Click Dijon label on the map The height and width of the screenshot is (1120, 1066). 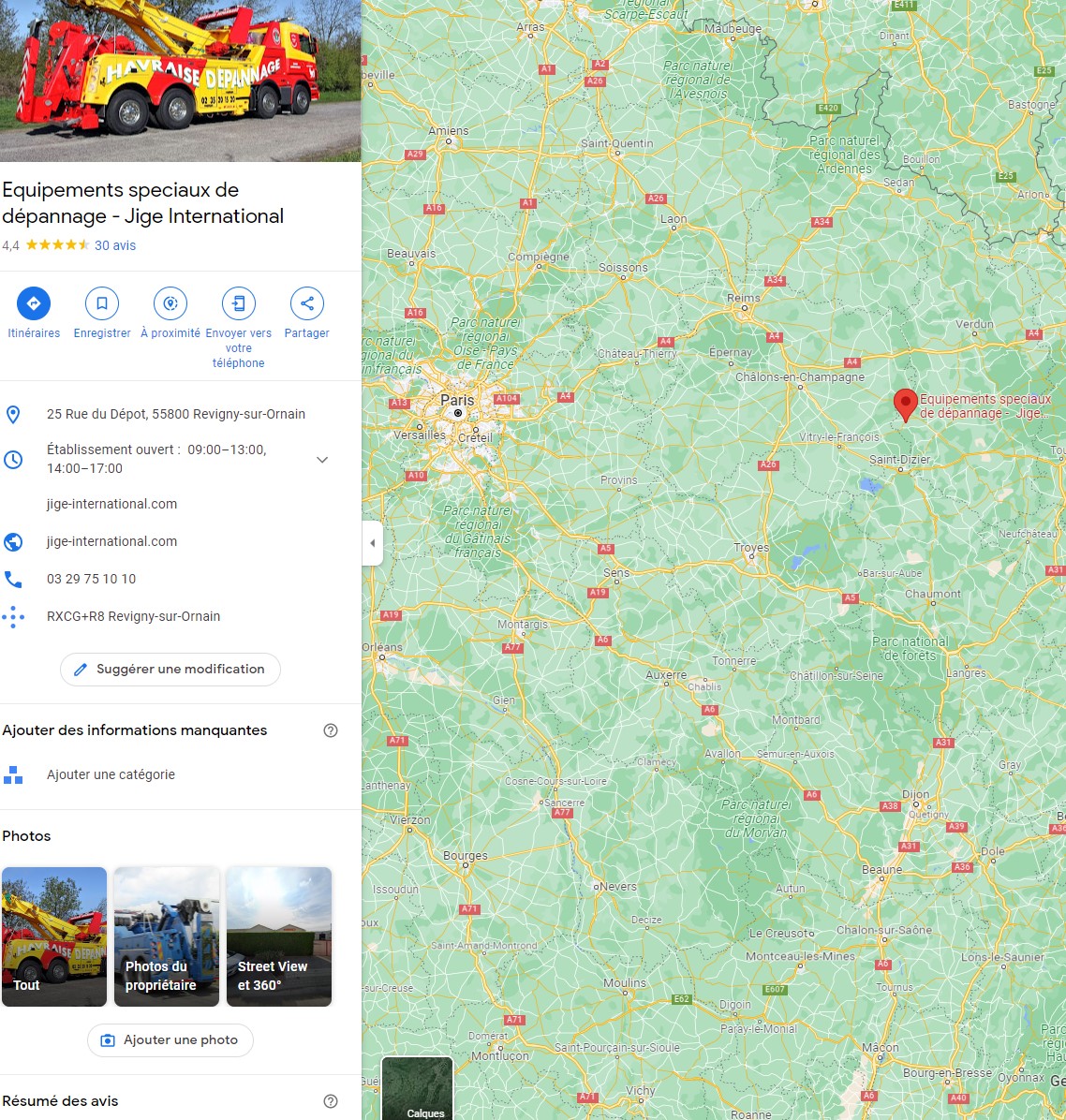click(x=915, y=793)
